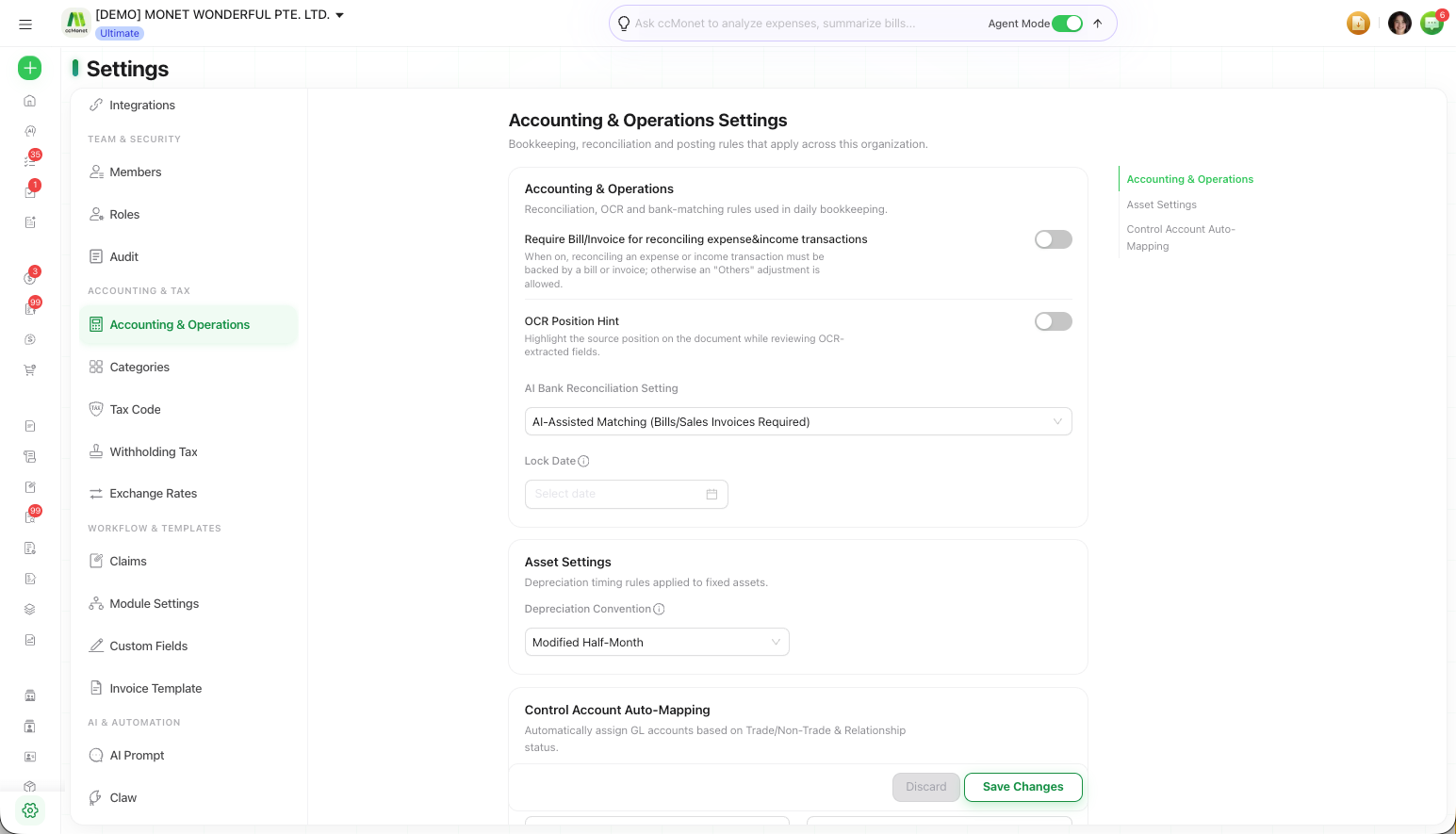The width and height of the screenshot is (1456, 834).
Task: Open Exchange Rates settings
Action: pyautogui.click(x=188, y=493)
